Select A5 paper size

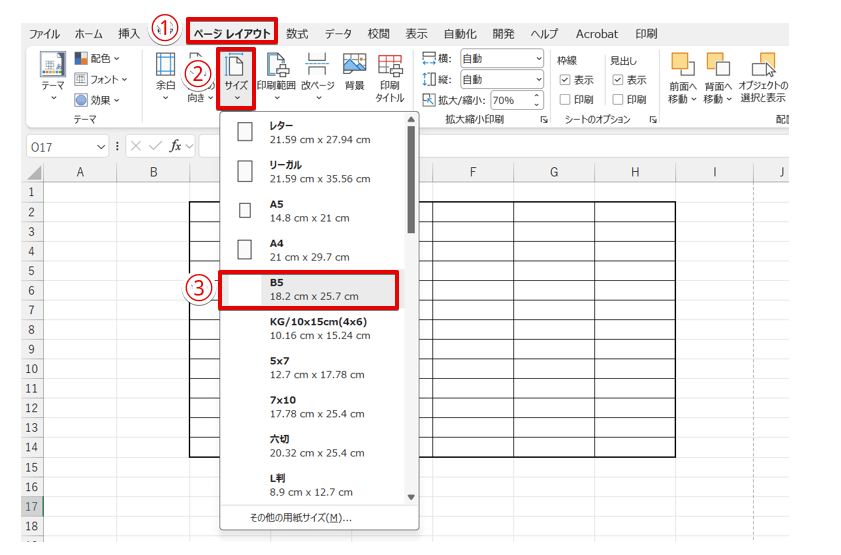tap(313, 211)
